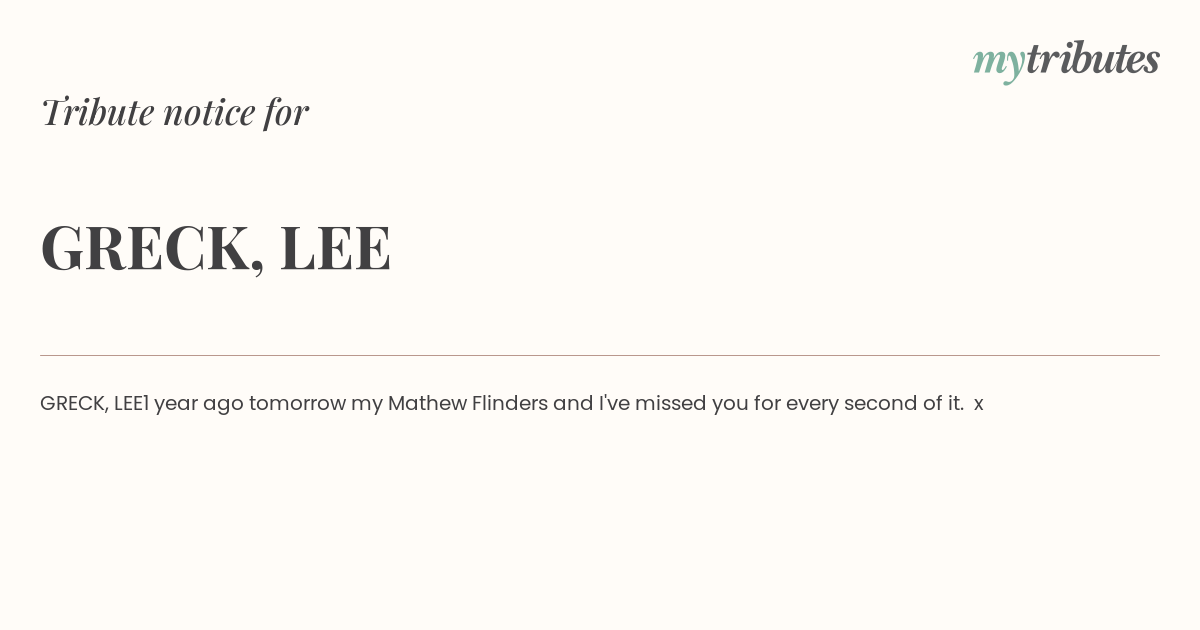Image resolution: width=1200 pixels, height=630 pixels.
Task: Click the trailing "x" after the message
Action: (x=979, y=405)
